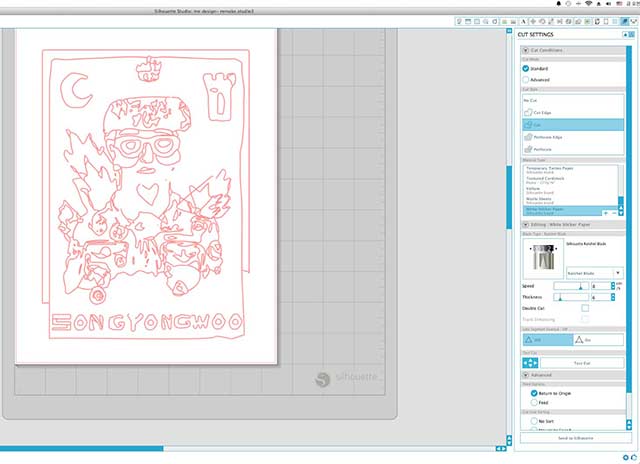Screen dimensions: 640x464
Task: Adjust Thickness value with stepper arrows
Action: coord(613,297)
